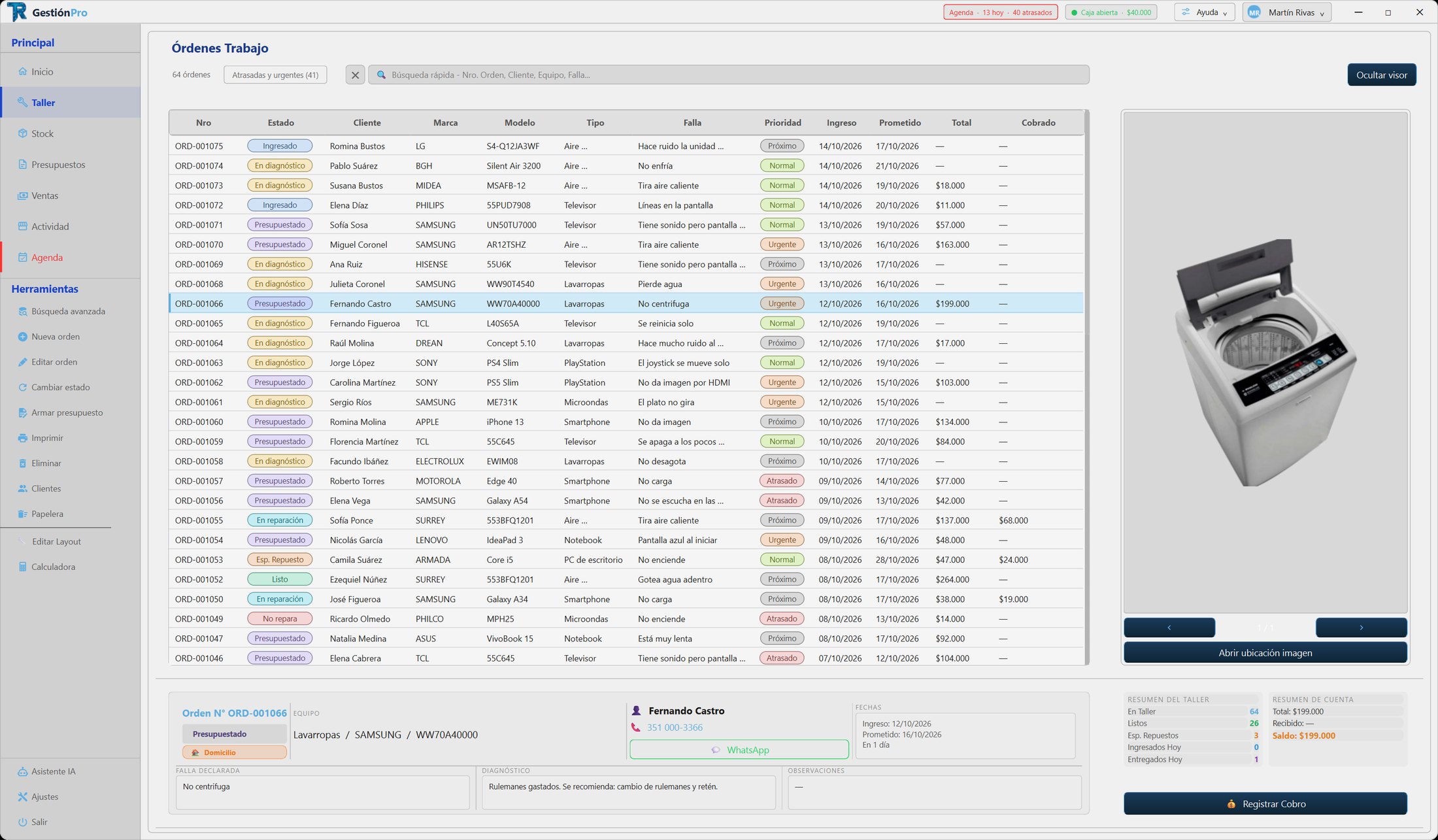Click the WhatsApp contact button
This screenshot has width=1438, height=840.
[739, 750]
